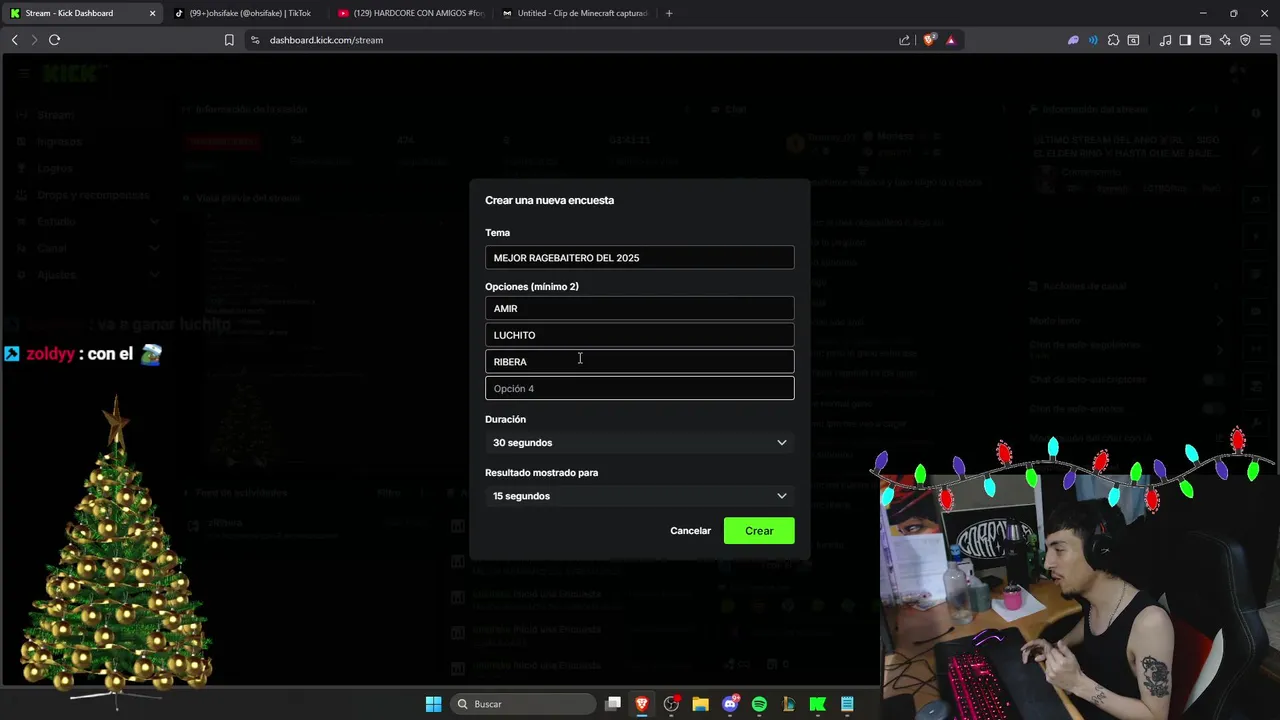This screenshot has width=1280, height=720.
Task: Click the Crear button
Action: [759, 531]
